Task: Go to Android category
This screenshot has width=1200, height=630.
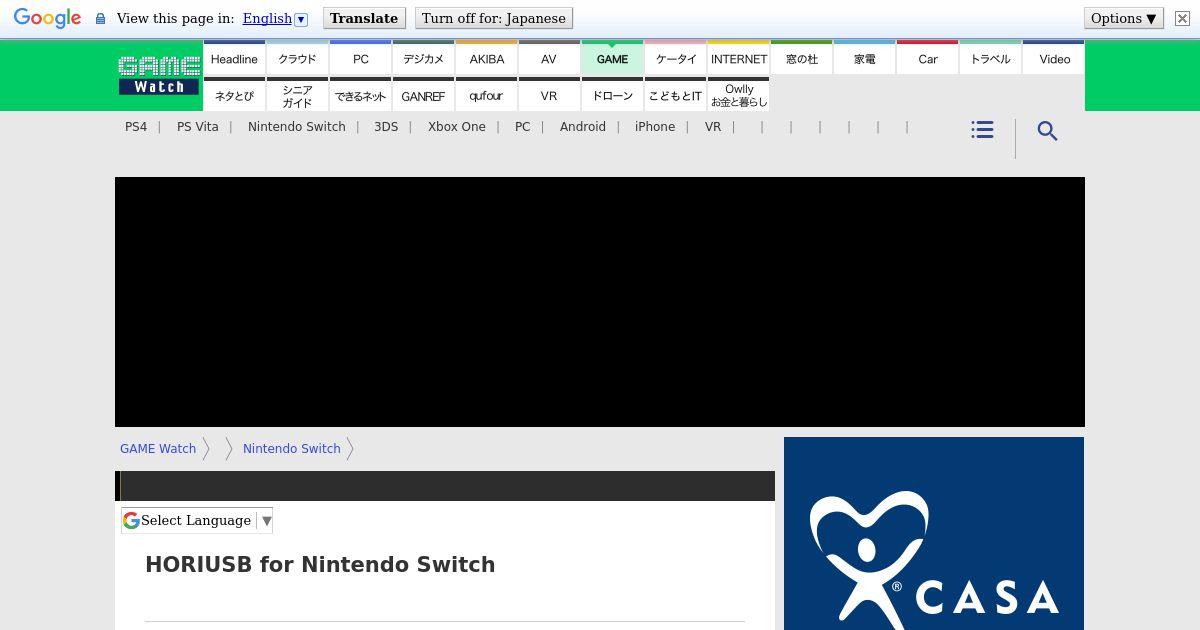Action: [x=583, y=127]
